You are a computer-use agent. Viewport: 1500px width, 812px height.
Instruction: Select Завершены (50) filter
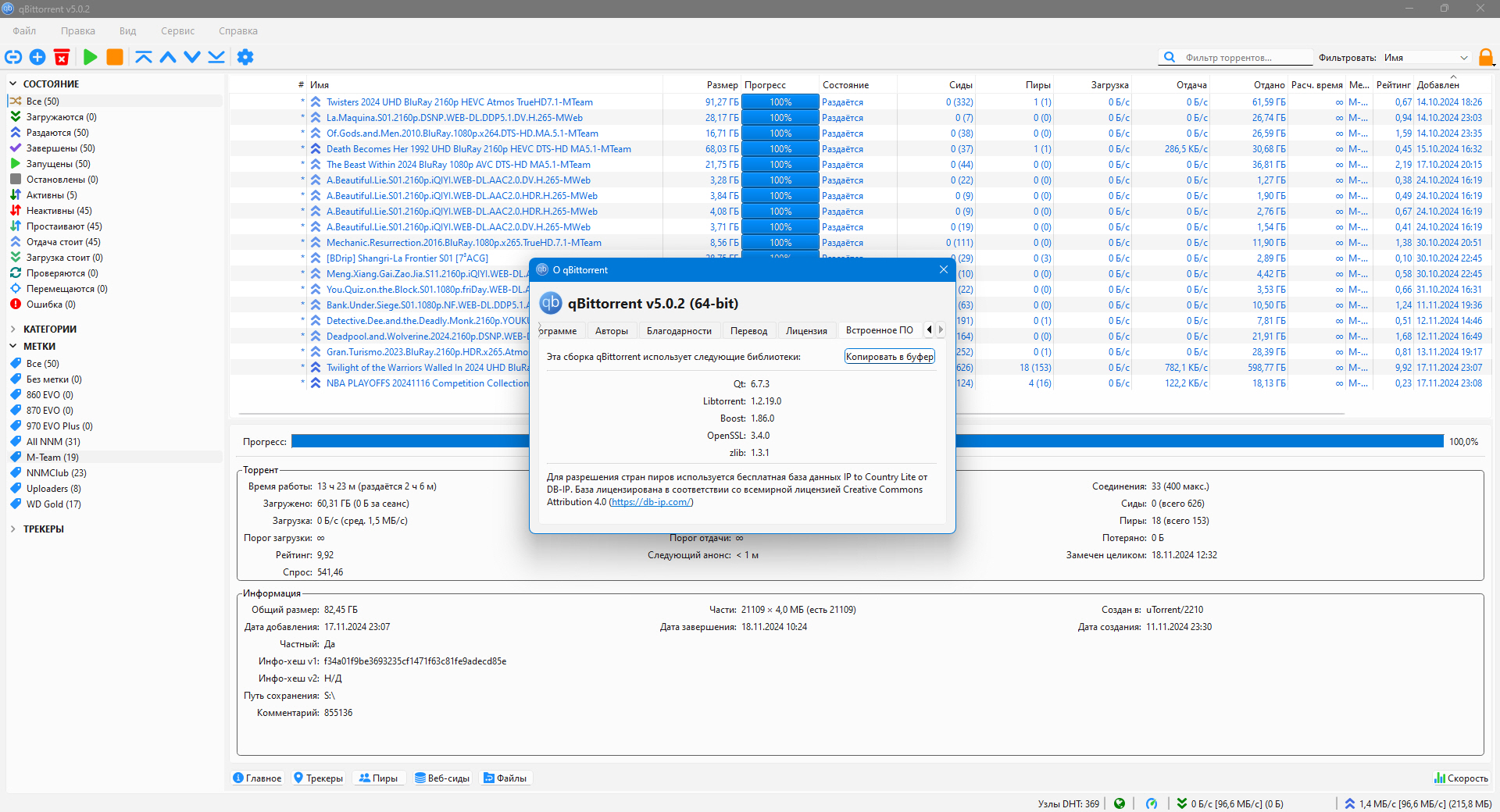115,148
